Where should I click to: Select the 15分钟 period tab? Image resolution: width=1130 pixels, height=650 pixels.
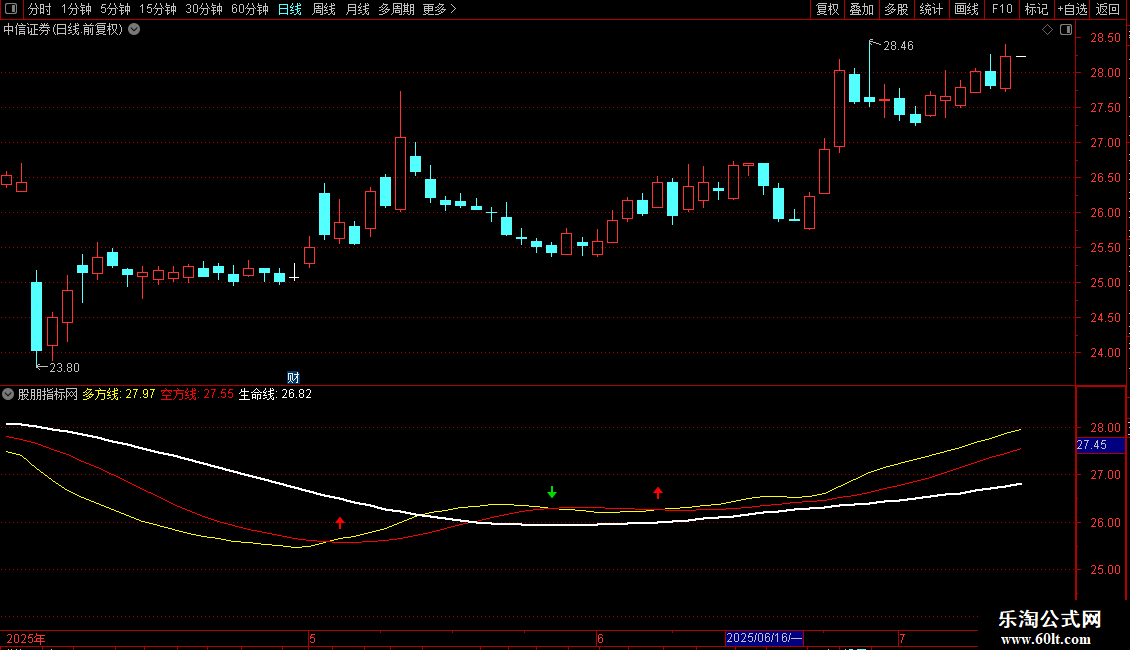click(x=157, y=9)
